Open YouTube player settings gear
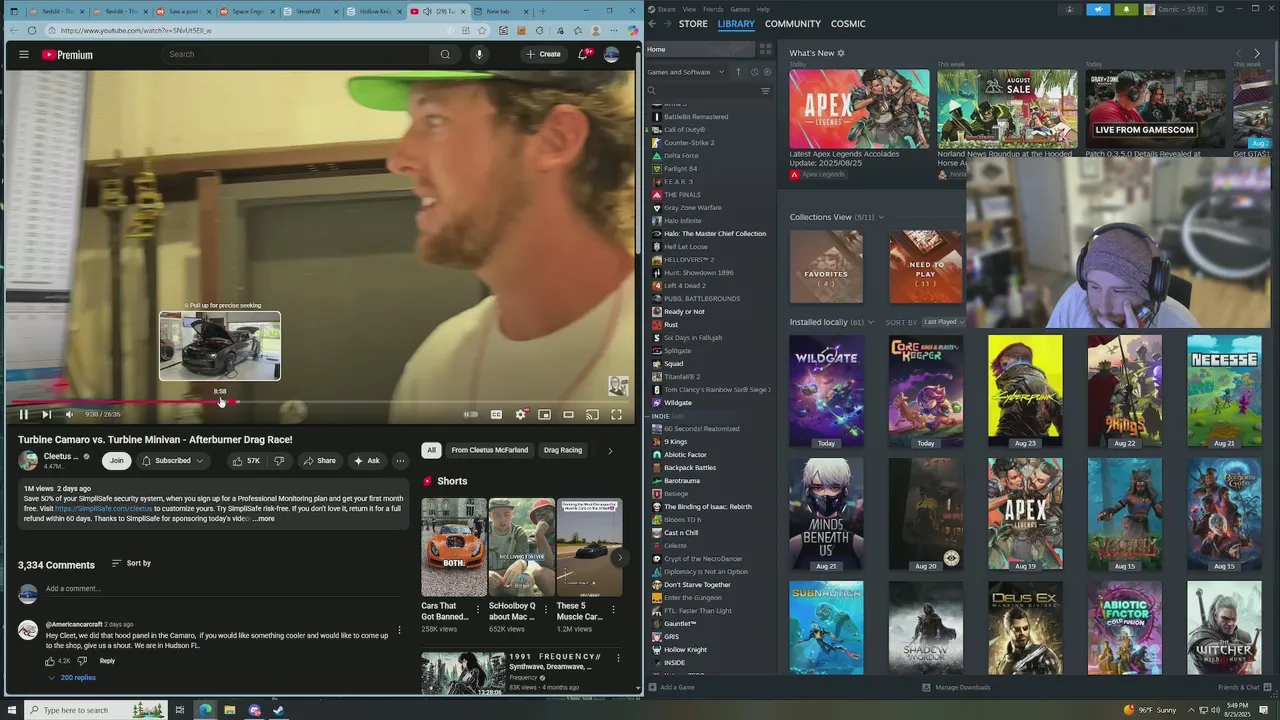Image resolution: width=1280 pixels, height=720 pixels. click(x=520, y=414)
